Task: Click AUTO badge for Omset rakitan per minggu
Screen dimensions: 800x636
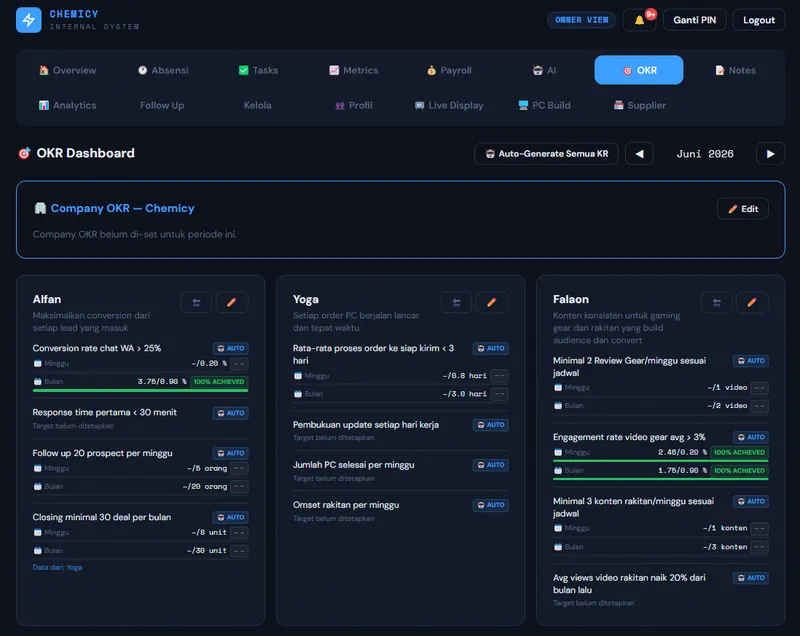Action: click(491, 505)
